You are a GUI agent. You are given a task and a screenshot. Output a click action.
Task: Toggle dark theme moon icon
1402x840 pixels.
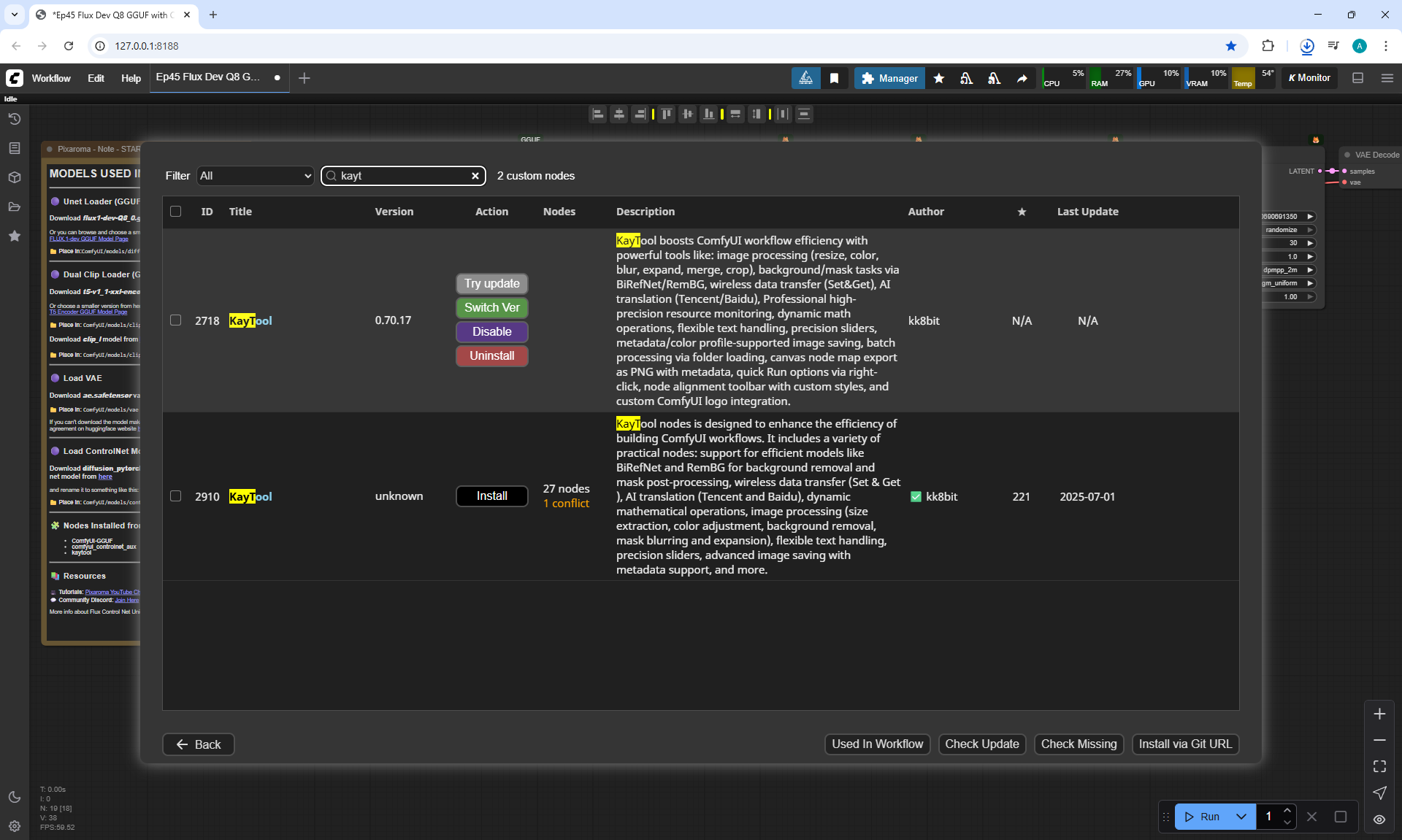pyautogui.click(x=15, y=797)
